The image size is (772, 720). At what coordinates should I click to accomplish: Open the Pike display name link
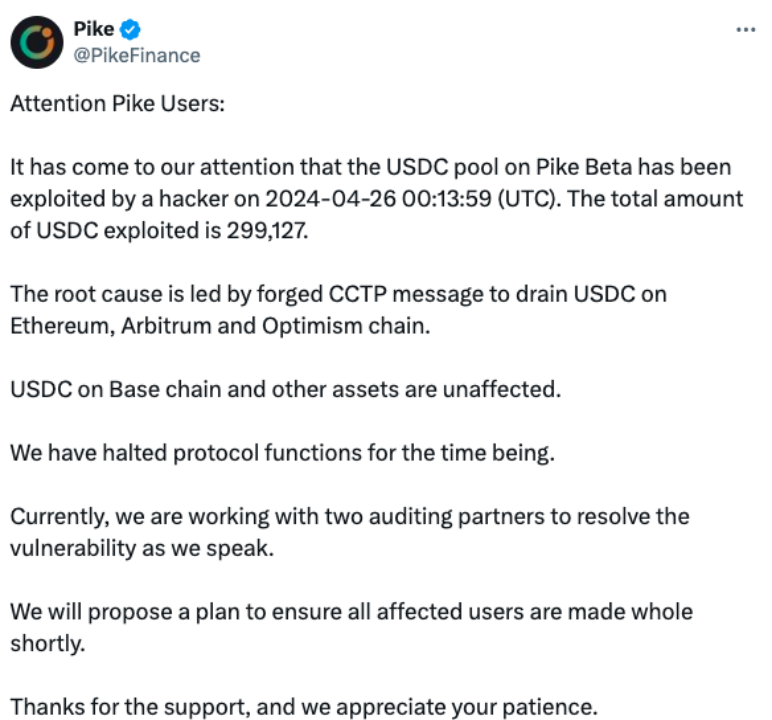point(94,29)
